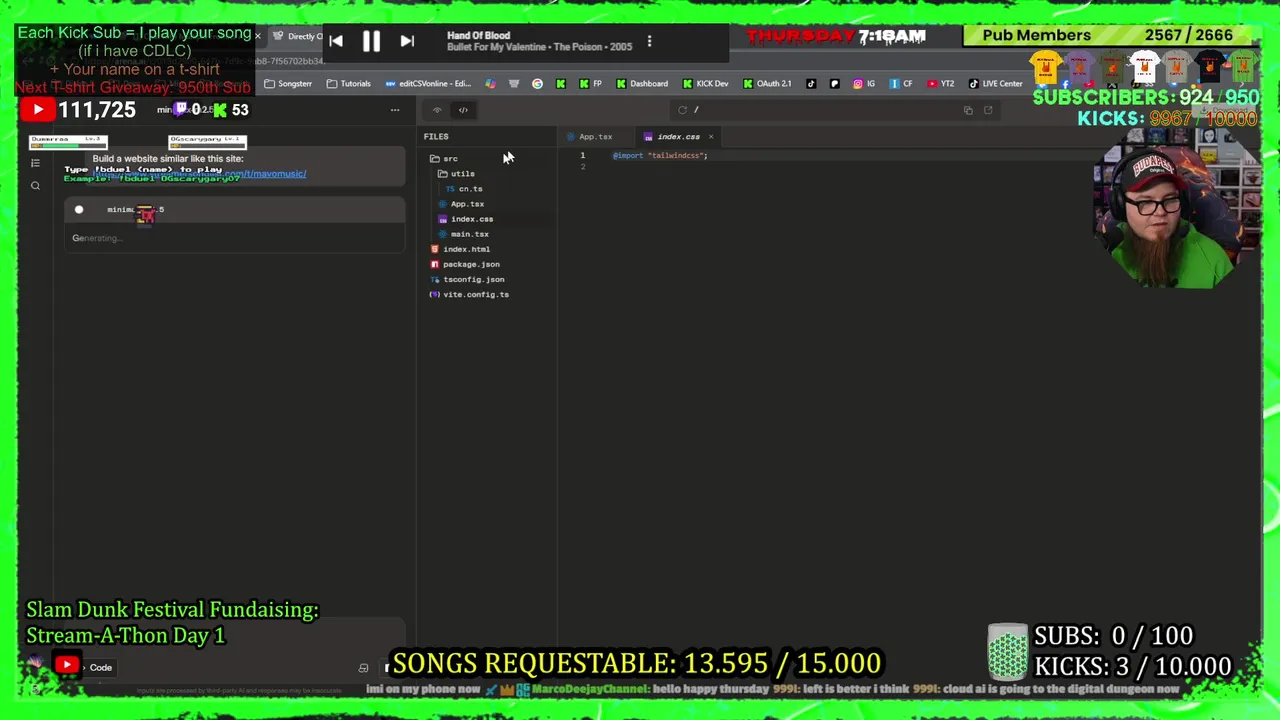The height and width of the screenshot is (720, 1280).
Task: Open the YT2 YouTube bookmark
Action: click(940, 84)
